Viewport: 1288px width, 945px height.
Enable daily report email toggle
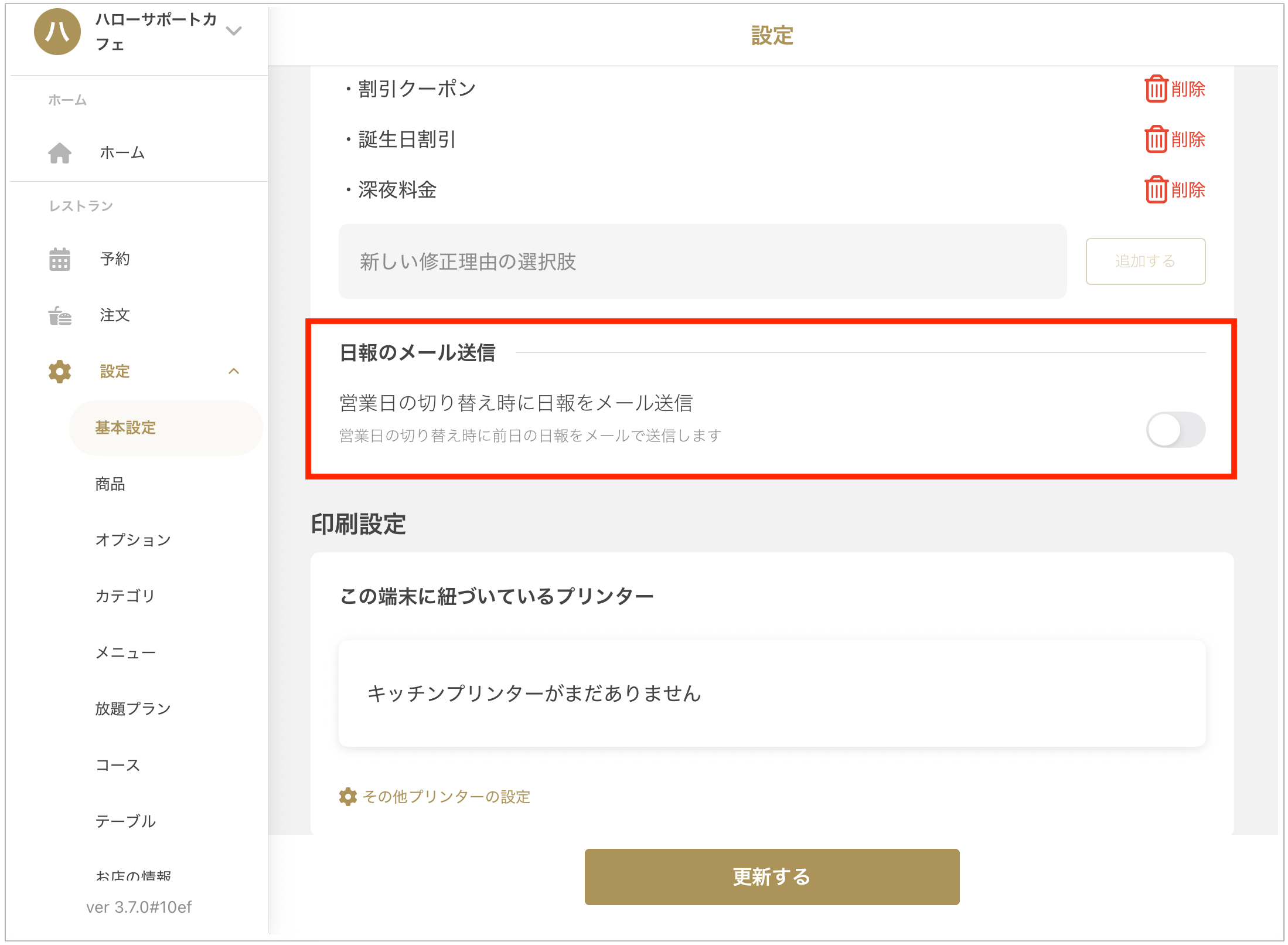pos(1175,430)
